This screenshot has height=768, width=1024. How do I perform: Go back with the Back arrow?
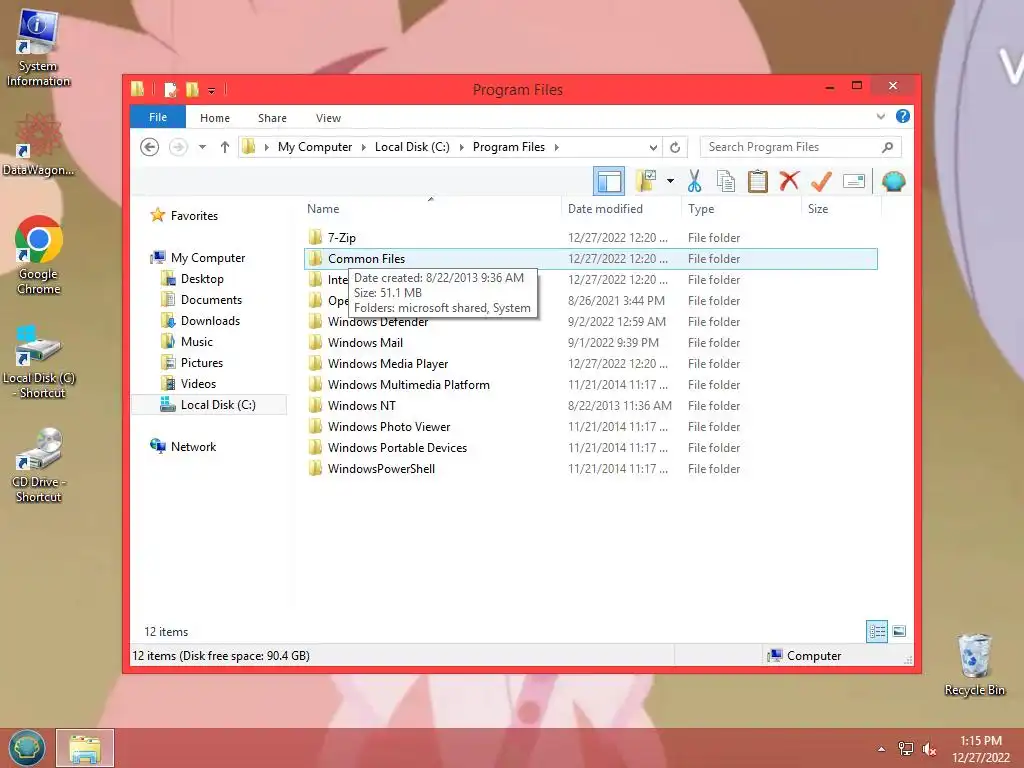pyautogui.click(x=150, y=147)
